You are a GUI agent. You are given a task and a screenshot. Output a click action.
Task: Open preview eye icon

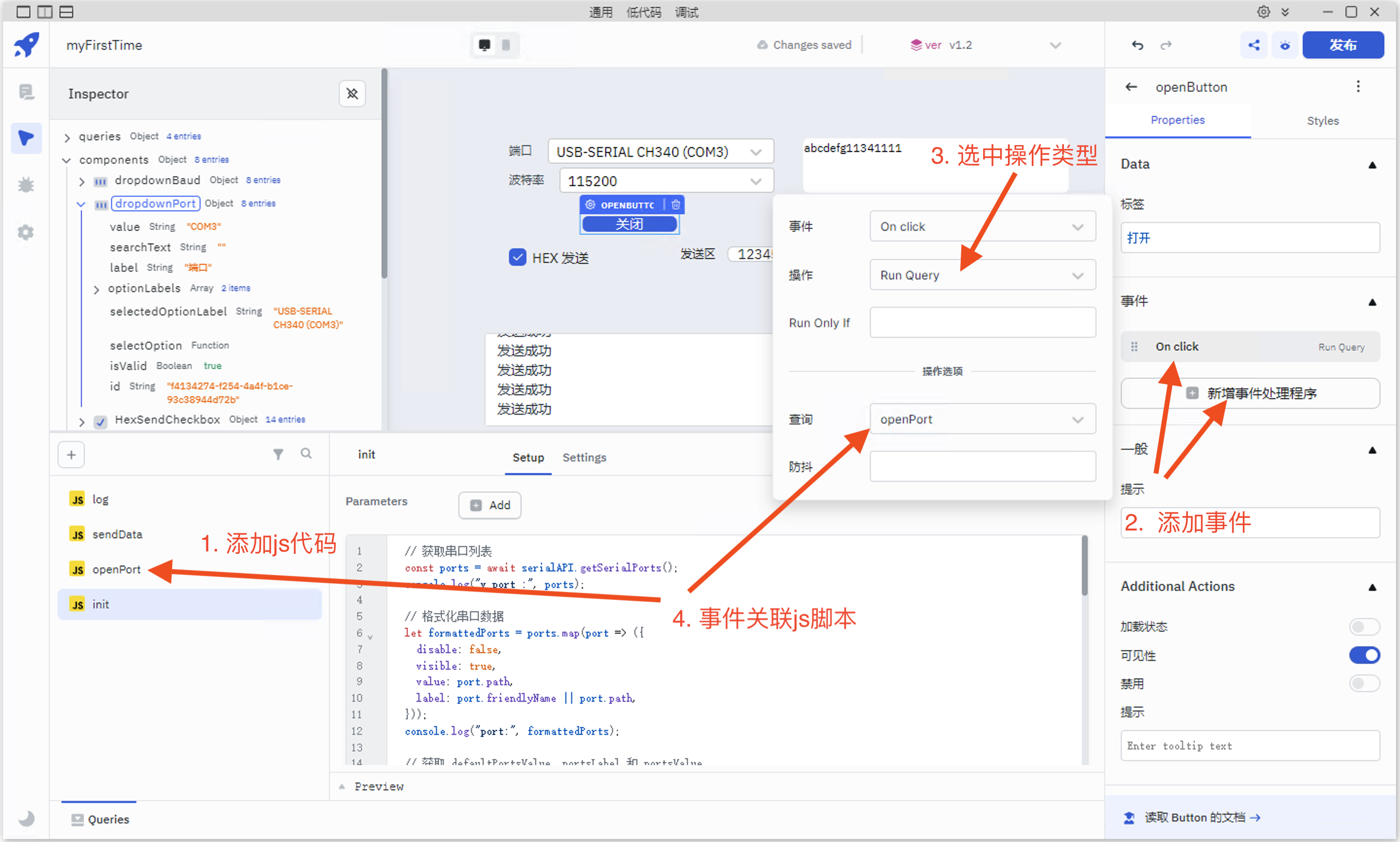click(1285, 45)
